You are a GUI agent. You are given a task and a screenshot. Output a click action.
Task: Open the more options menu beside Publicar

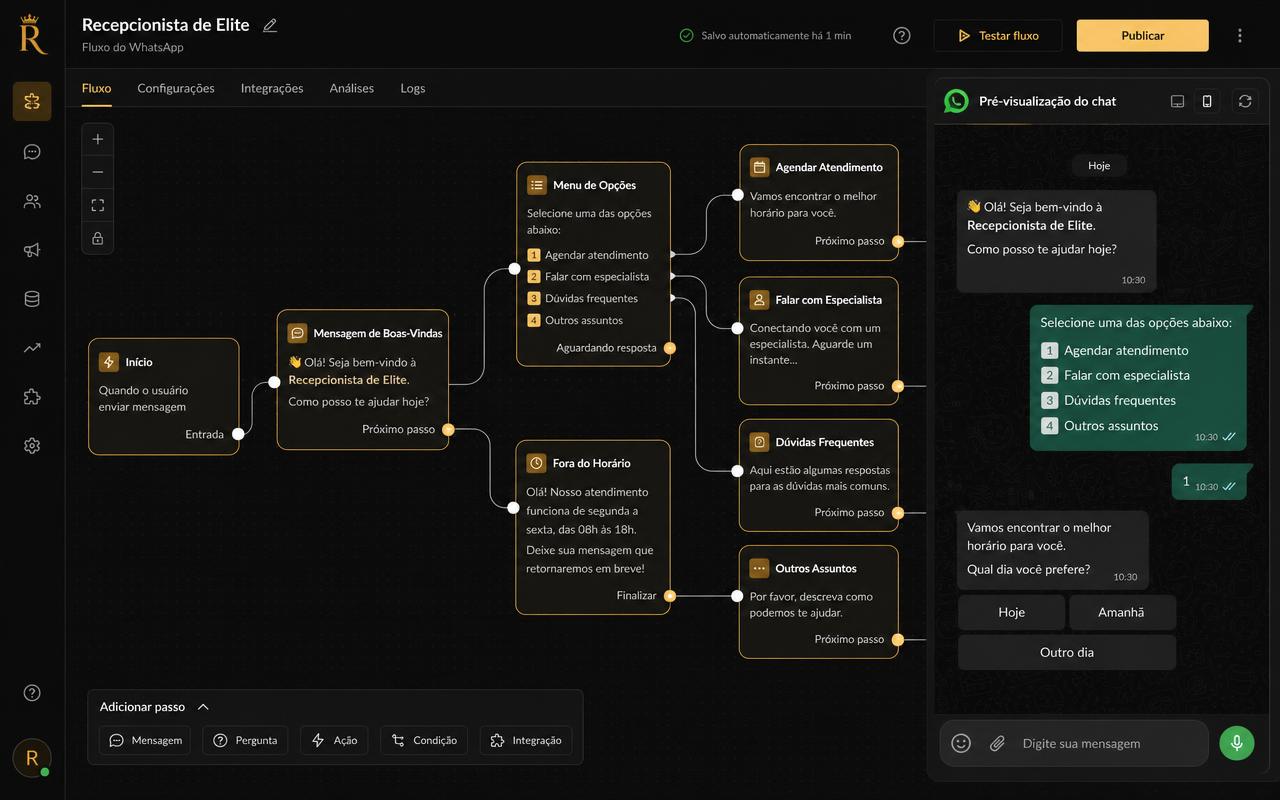coord(1240,36)
